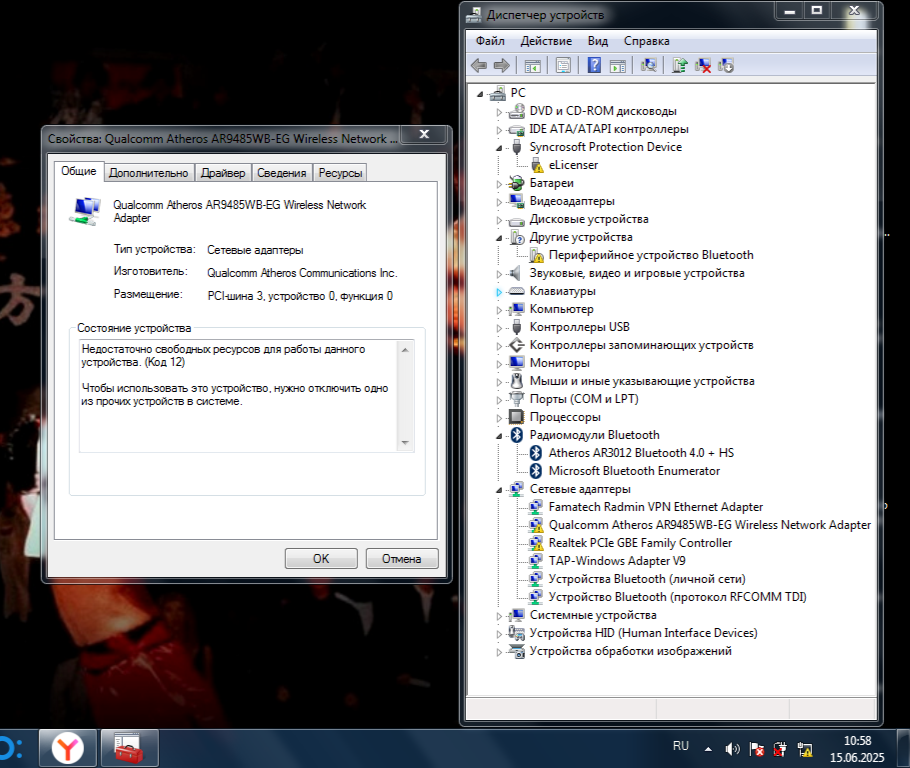Click the Мониторы category monitor icon
This screenshot has height=768, width=910.
(516, 363)
